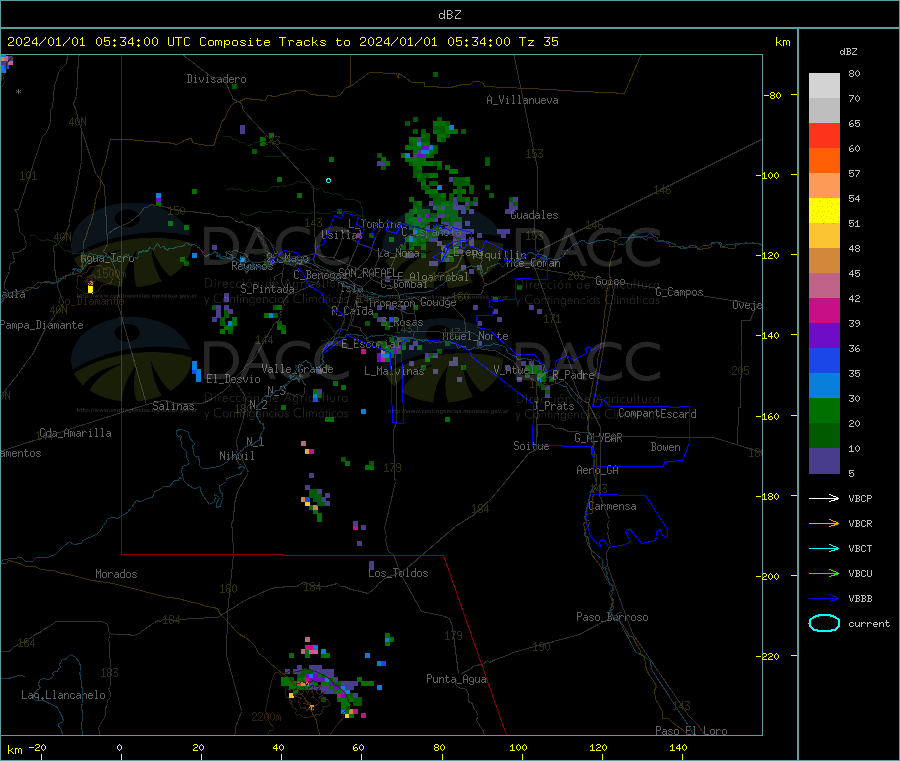Click the 2200m elevation contour label
The image size is (900, 761).
[266, 717]
